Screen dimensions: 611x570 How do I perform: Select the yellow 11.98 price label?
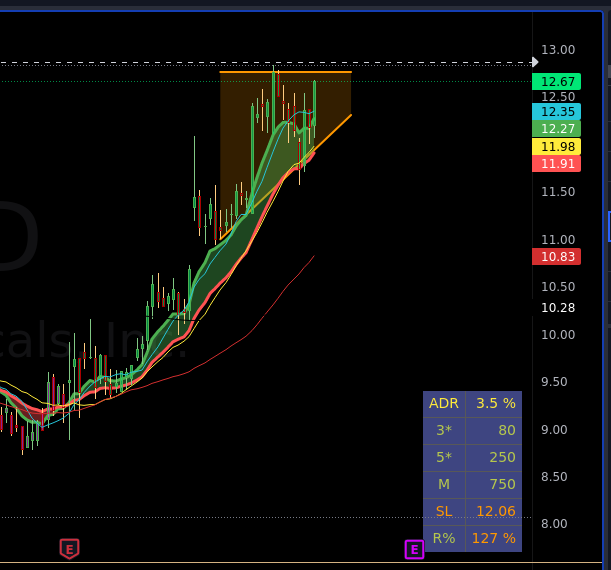556,146
